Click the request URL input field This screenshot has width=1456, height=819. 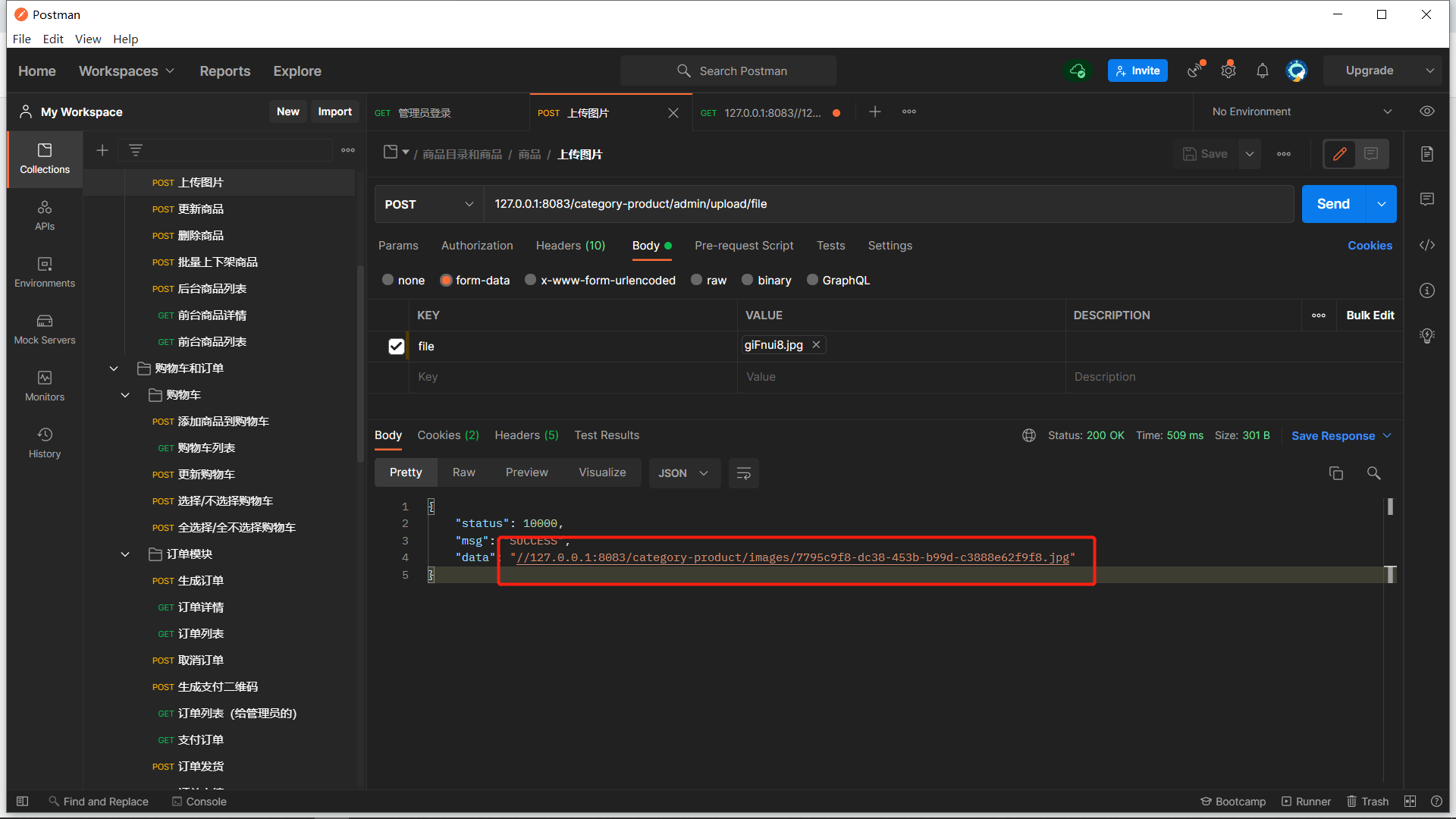(888, 204)
